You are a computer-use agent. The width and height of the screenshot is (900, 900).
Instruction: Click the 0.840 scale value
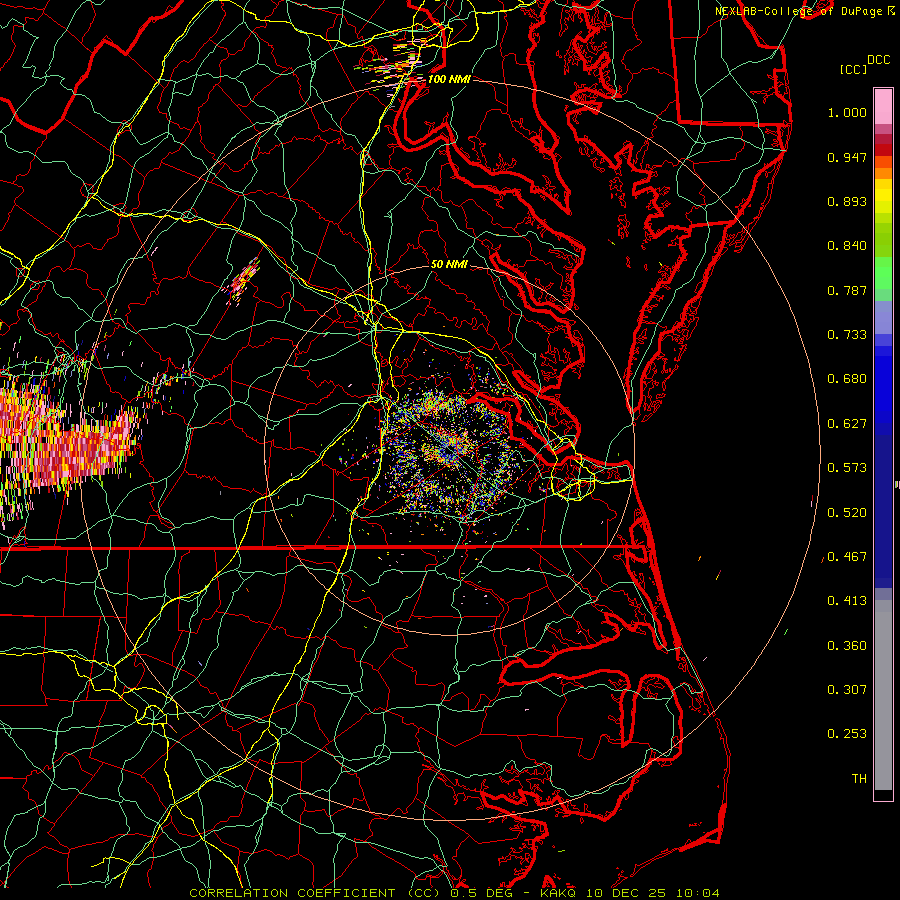point(847,246)
